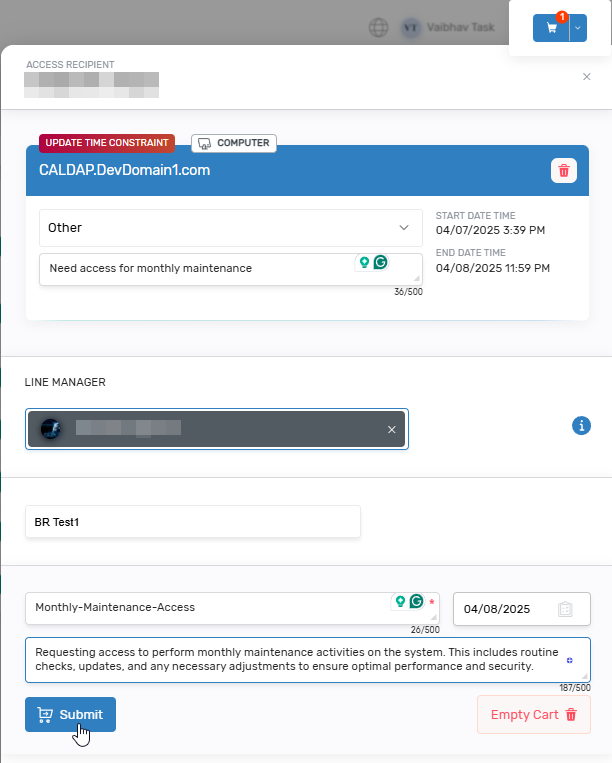This screenshot has height=763, width=612.
Task: Click the Update Time Constraint label
Action: click(107, 143)
